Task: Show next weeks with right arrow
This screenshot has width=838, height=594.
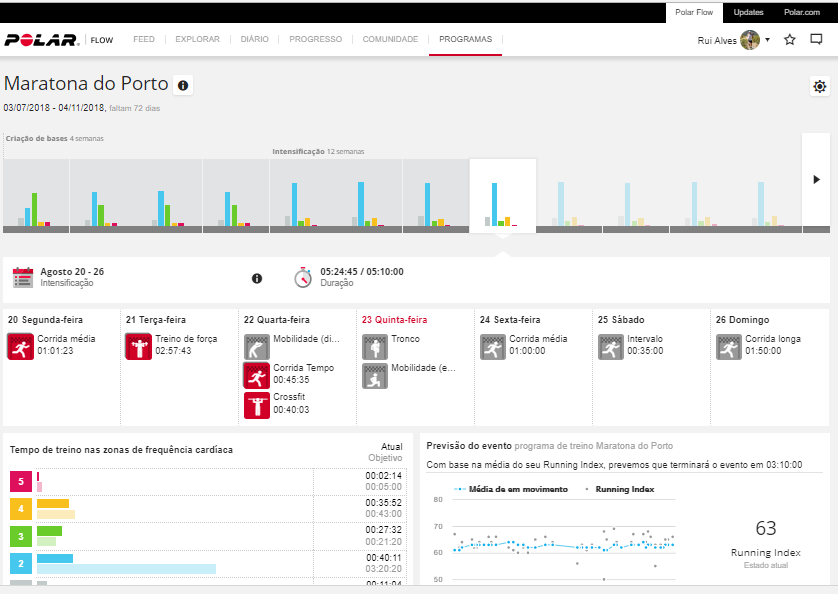Action: [816, 180]
